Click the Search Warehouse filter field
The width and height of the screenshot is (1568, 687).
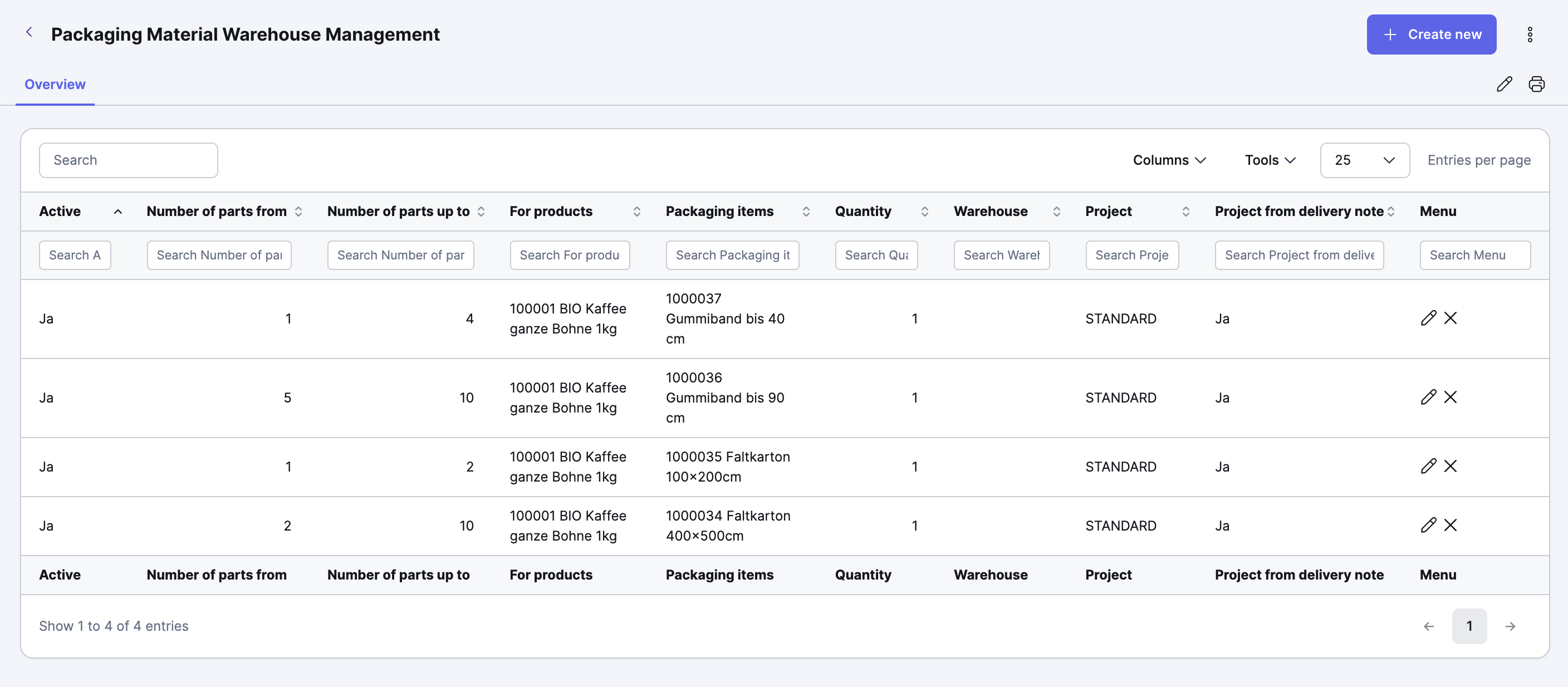[1001, 255]
